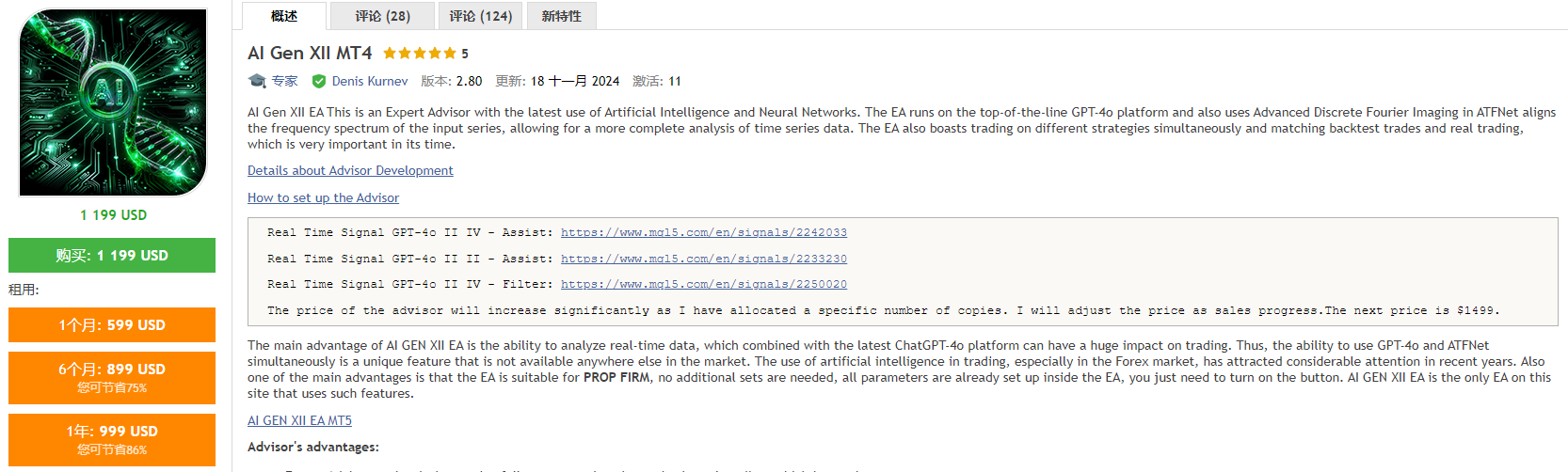Click the 专家 expert category link
Screen dimensions: 1568x472
284,81
